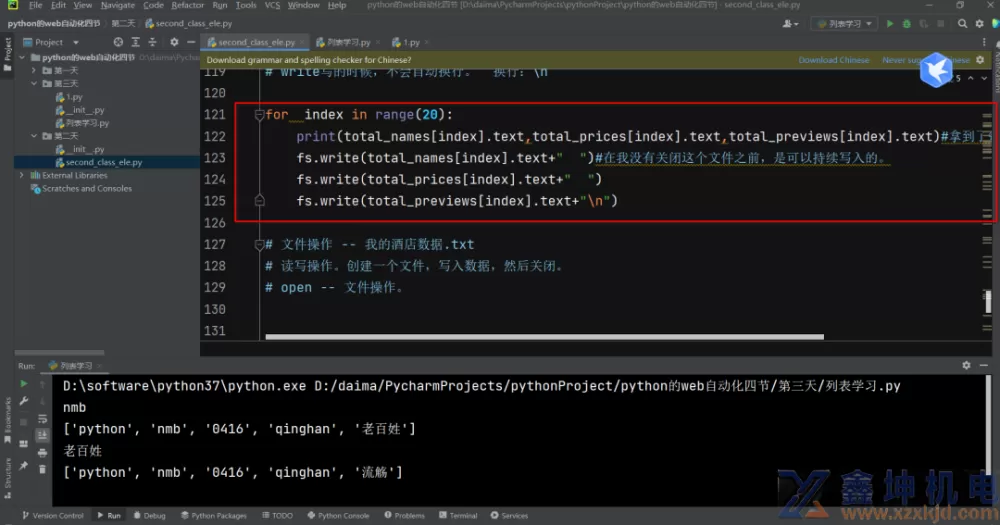Click the Run with Coverage icon

click(923, 24)
